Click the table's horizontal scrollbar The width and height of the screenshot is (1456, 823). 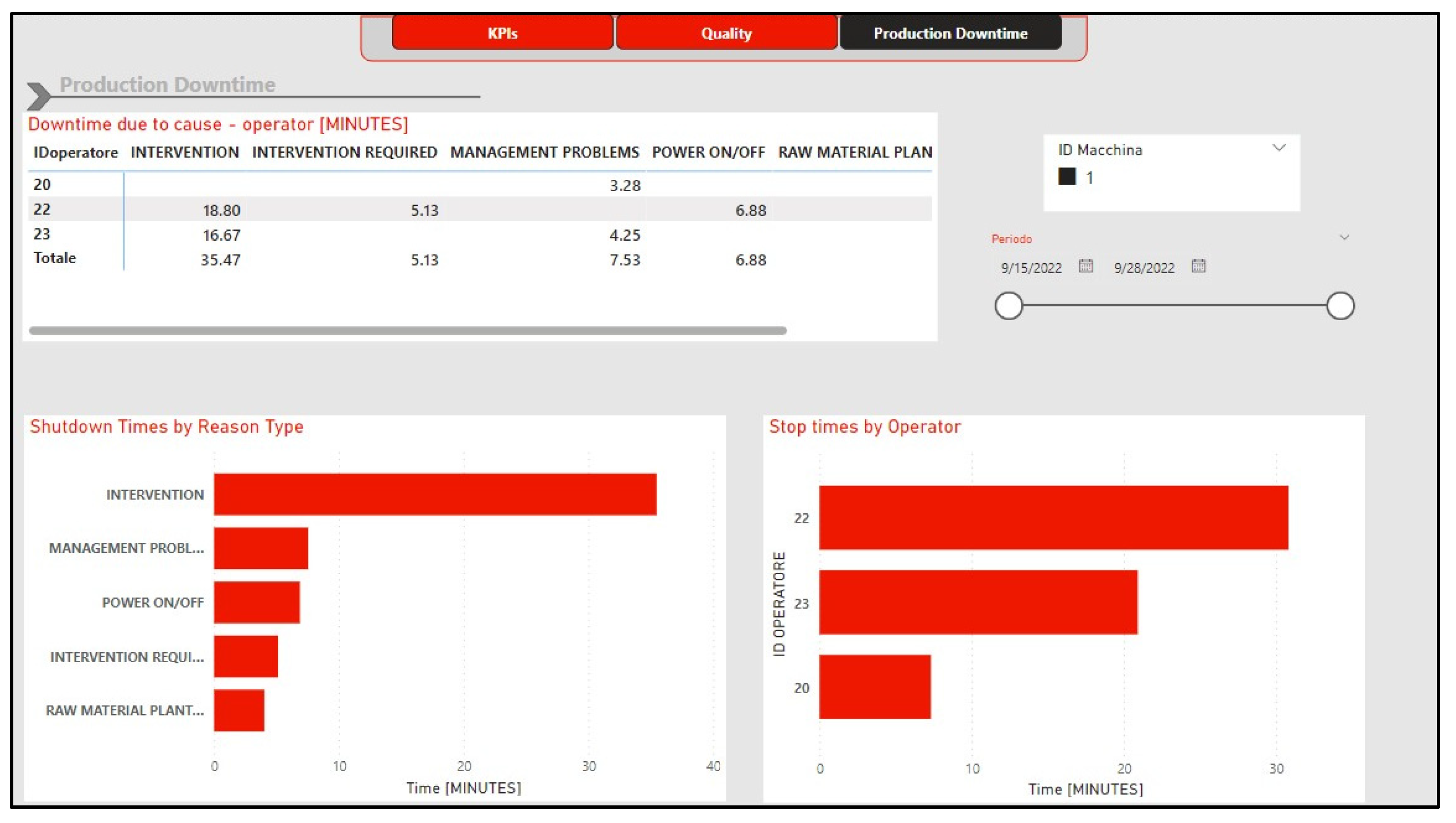[407, 331]
